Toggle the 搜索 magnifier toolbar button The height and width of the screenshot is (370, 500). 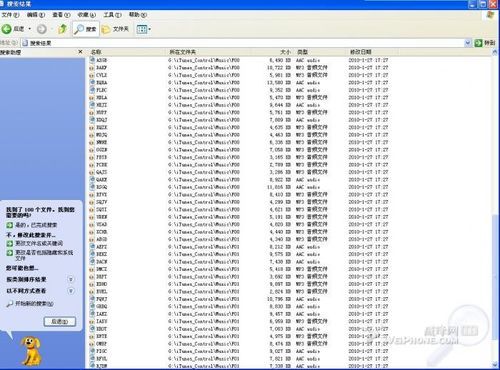click(x=86, y=29)
